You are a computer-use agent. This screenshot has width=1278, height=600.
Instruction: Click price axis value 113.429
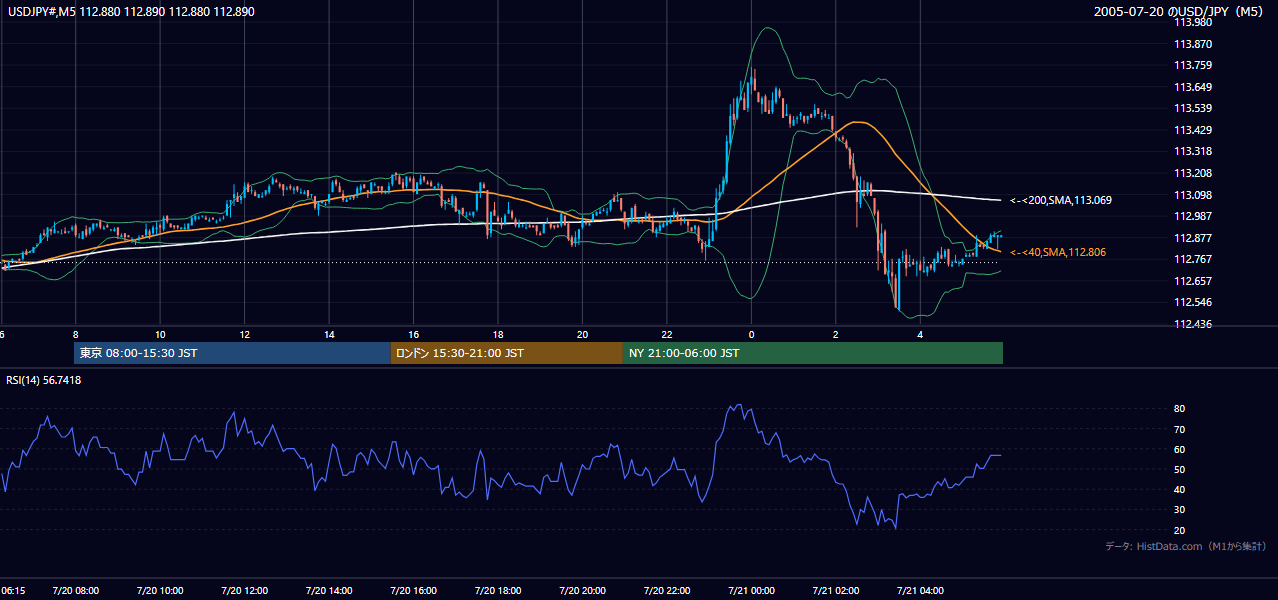1193,130
